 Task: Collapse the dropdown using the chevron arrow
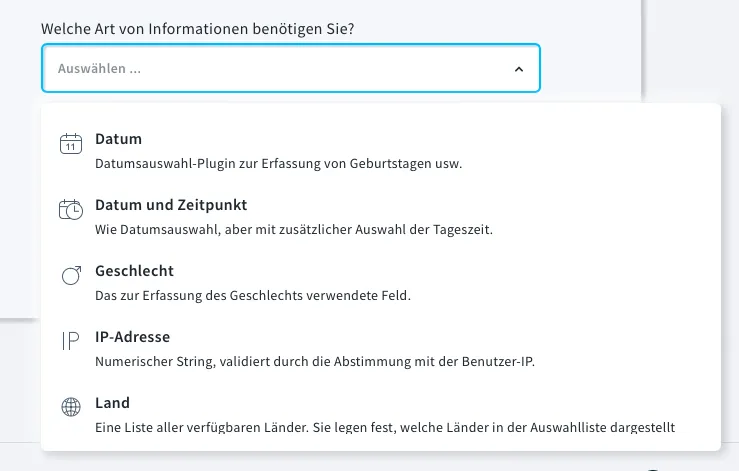[x=519, y=69]
